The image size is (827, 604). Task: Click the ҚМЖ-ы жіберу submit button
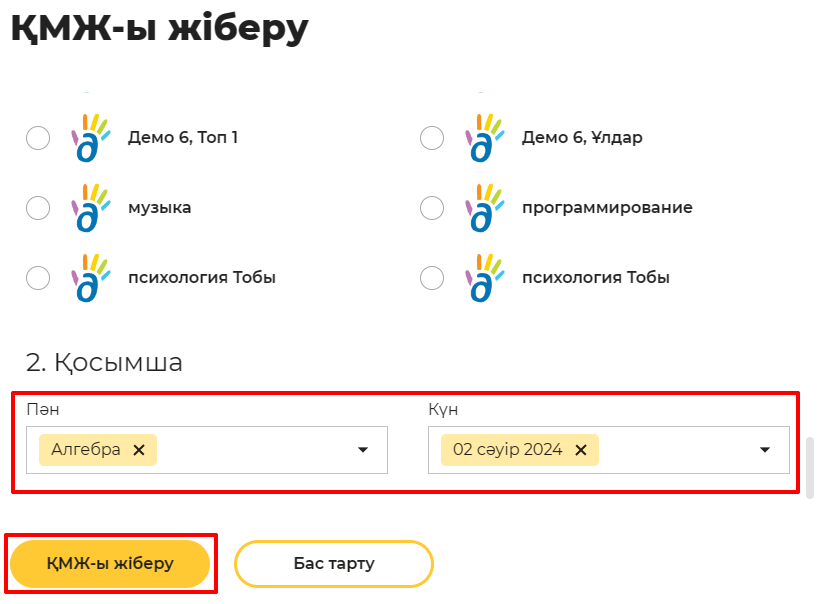(110, 564)
